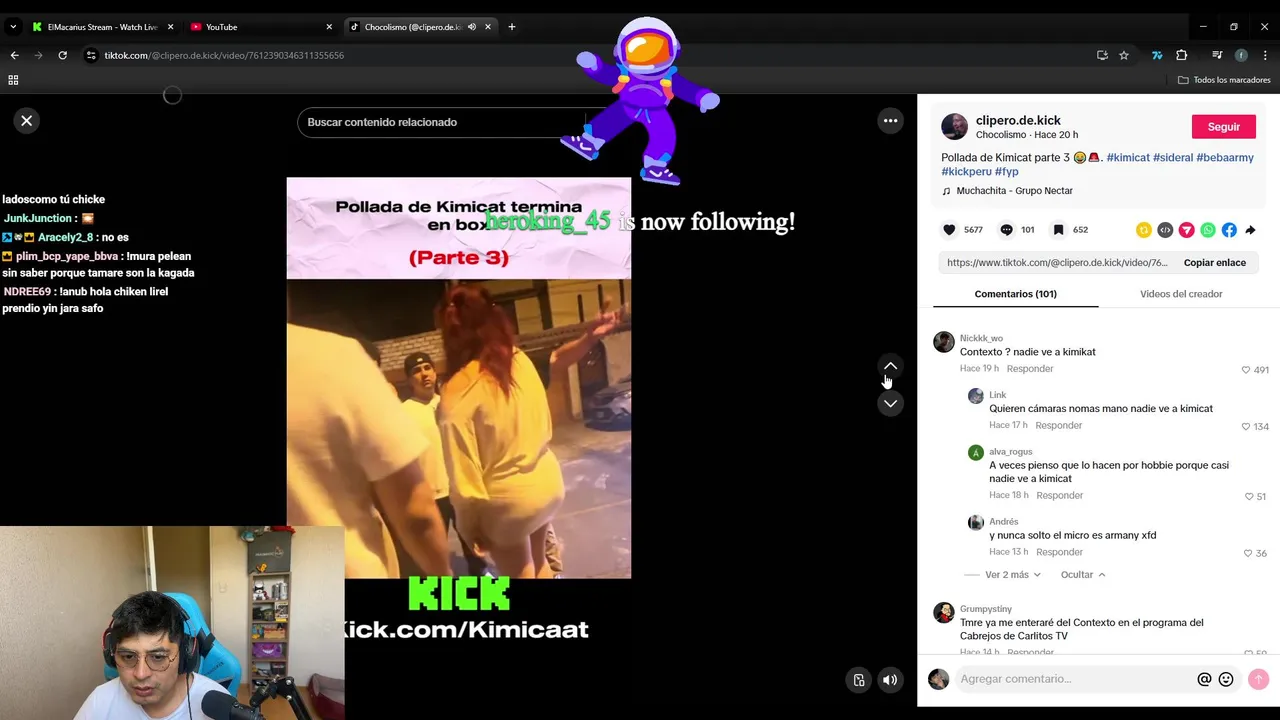Reply to alva_rogus's comment
This screenshot has width=1280, height=720.
[x=1060, y=496]
